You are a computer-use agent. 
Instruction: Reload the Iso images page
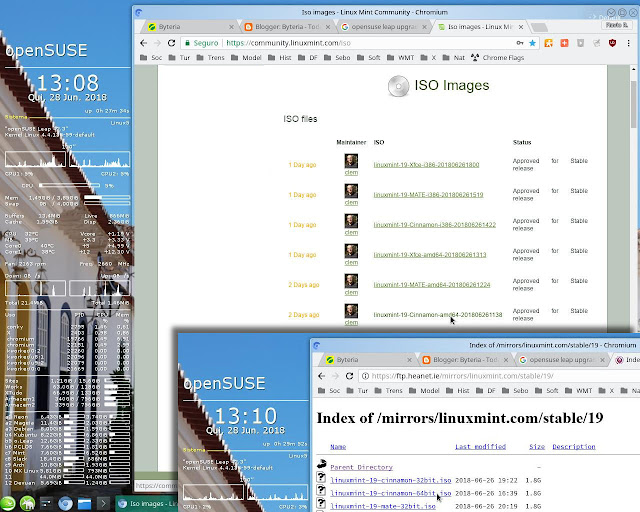171,43
